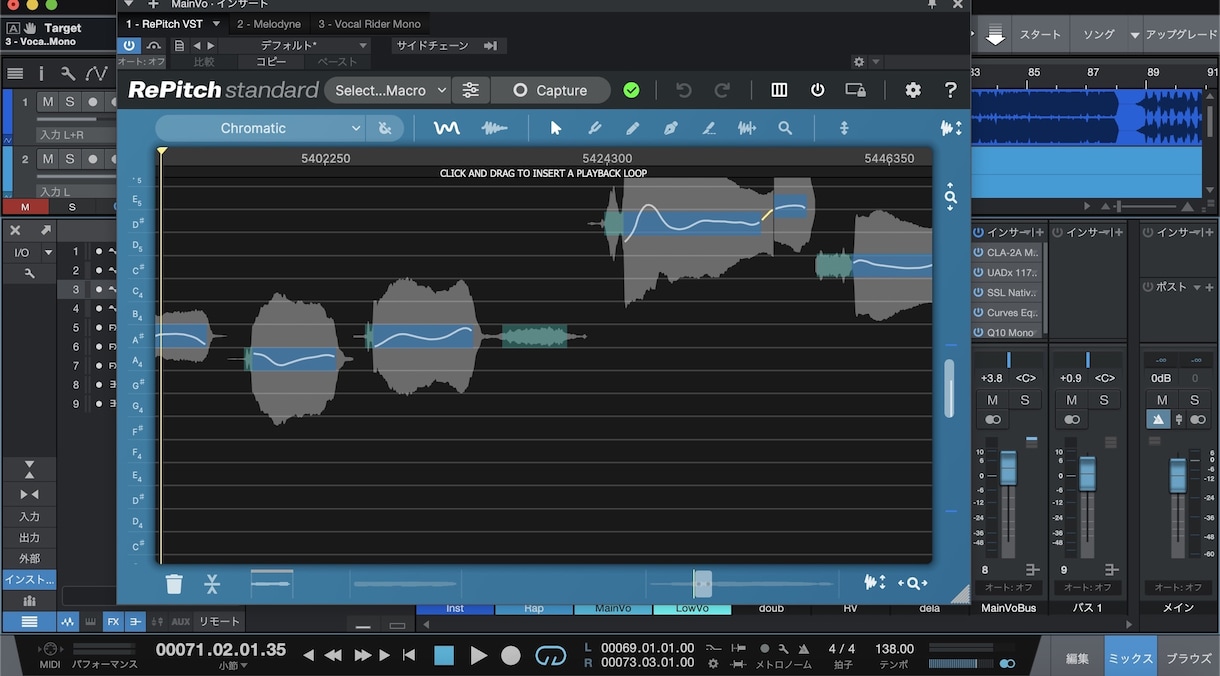This screenshot has height=676, width=1220.
Task: Click the redo arrow in RePitch
Action: pos(722,90)
